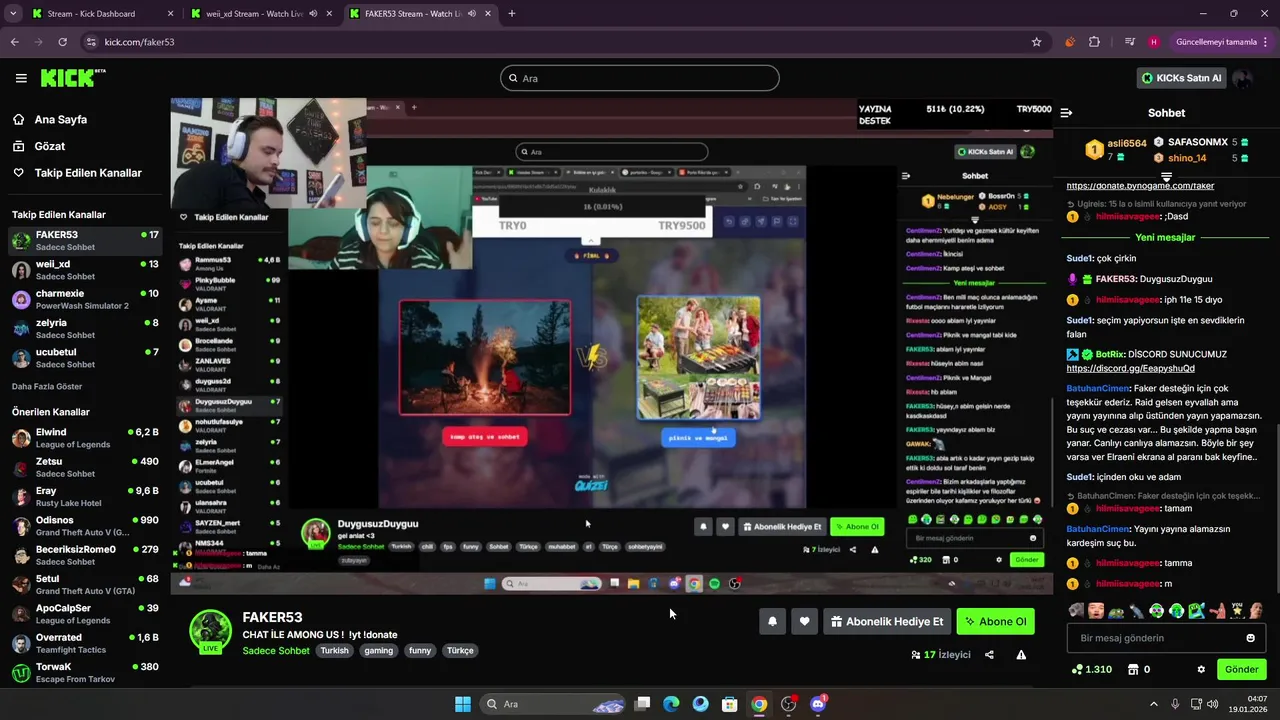1280x720 pixels.
Task: Open discord.gg/FeapyshuQd link in chat
Action: pyautogui.click(x=1130, y=368)
